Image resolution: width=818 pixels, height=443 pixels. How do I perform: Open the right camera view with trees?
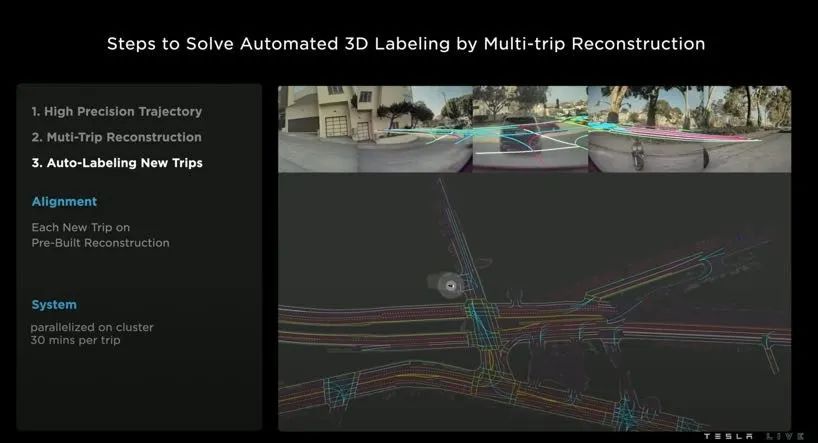(x=689, y=129)
